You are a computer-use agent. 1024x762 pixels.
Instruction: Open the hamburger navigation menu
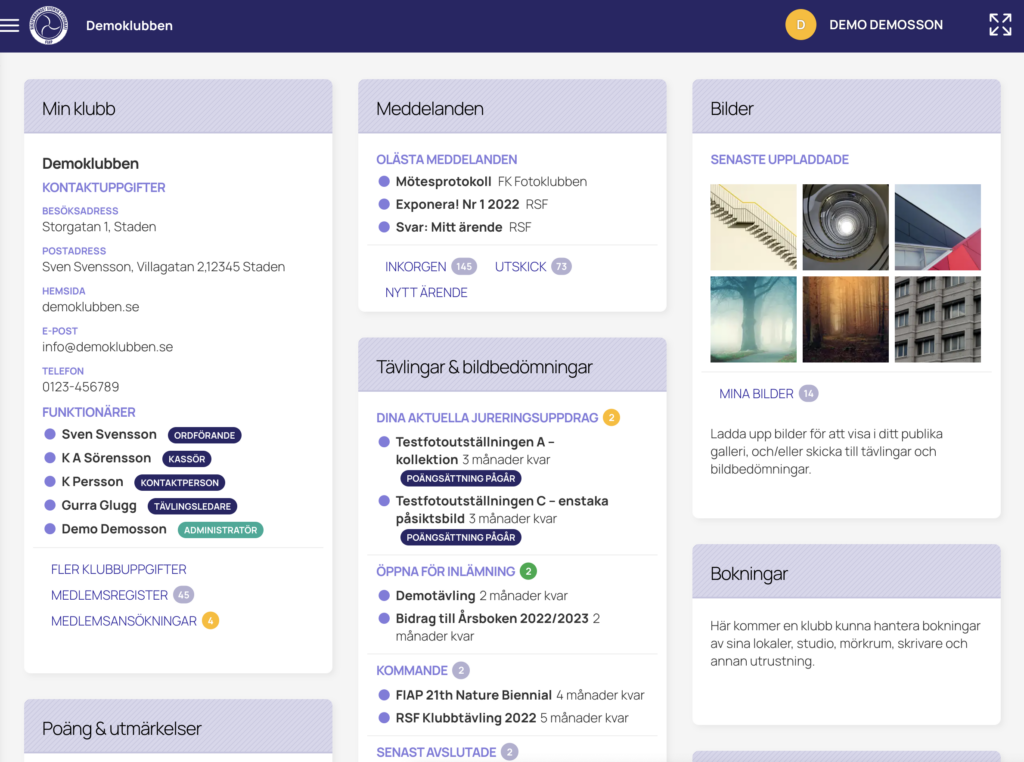pos(10,25)
